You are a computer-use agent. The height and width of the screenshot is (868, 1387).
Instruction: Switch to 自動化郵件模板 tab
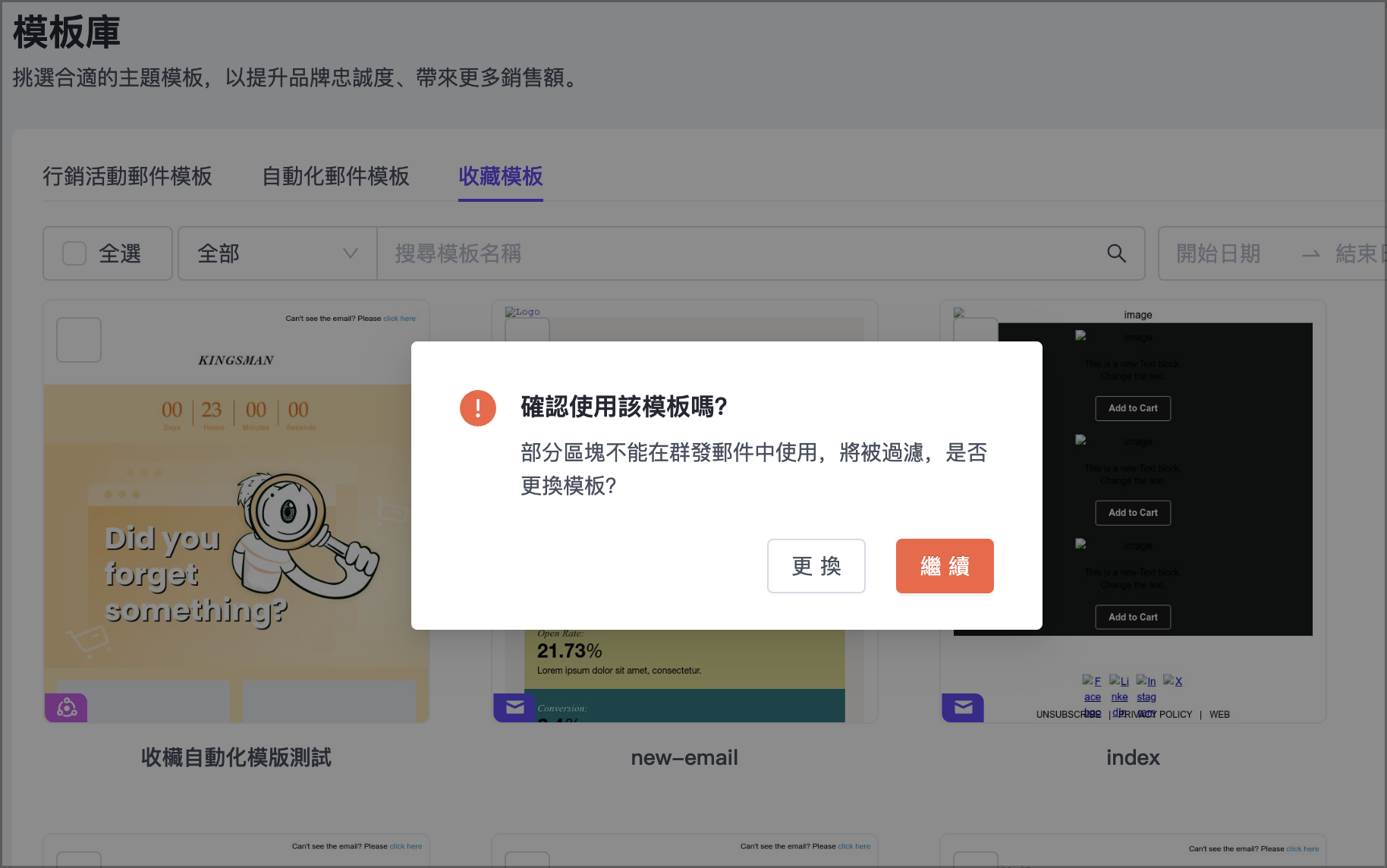[x=335, y=176]
